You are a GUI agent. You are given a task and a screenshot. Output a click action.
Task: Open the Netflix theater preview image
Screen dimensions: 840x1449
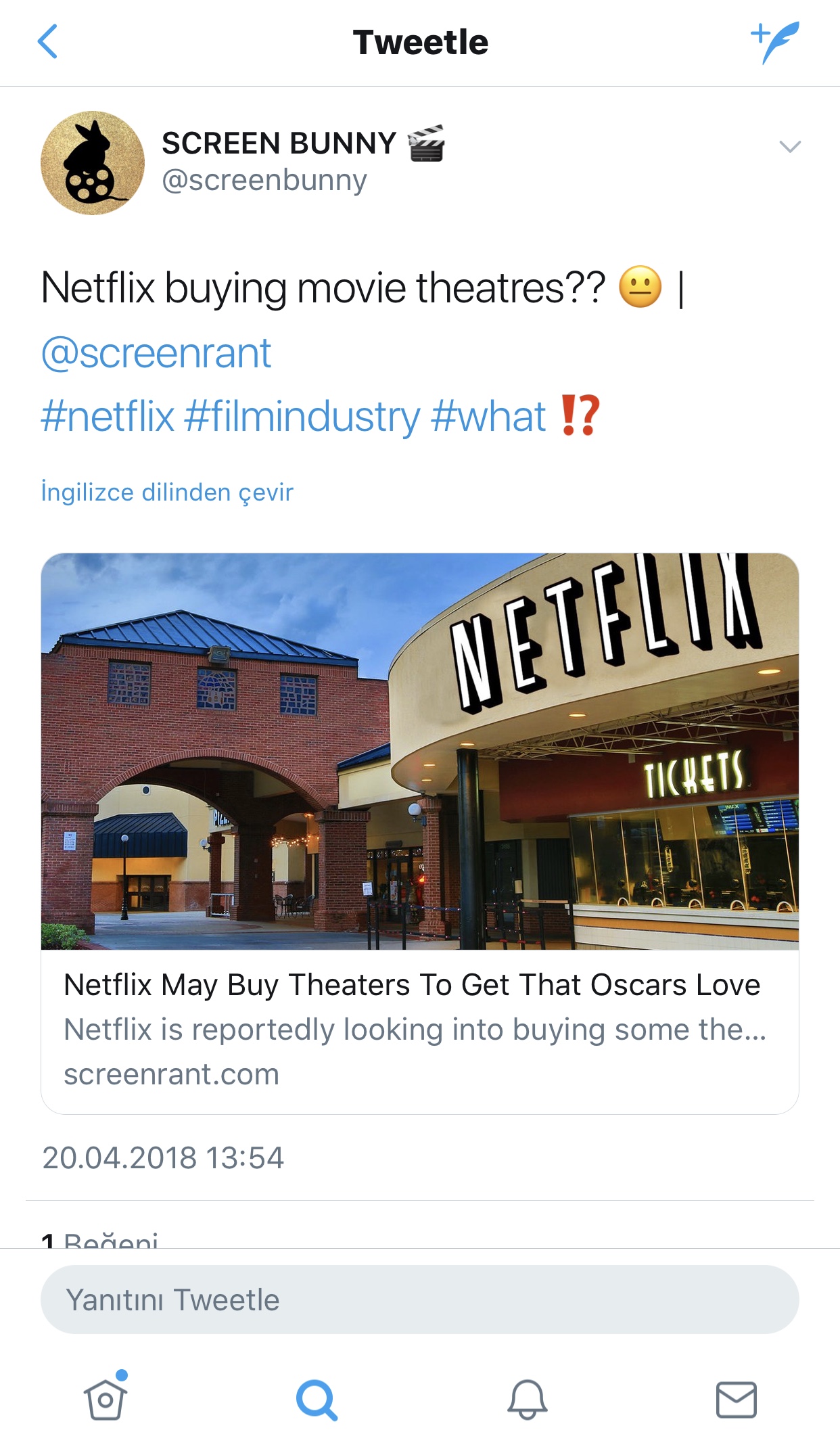coord(419,751)
